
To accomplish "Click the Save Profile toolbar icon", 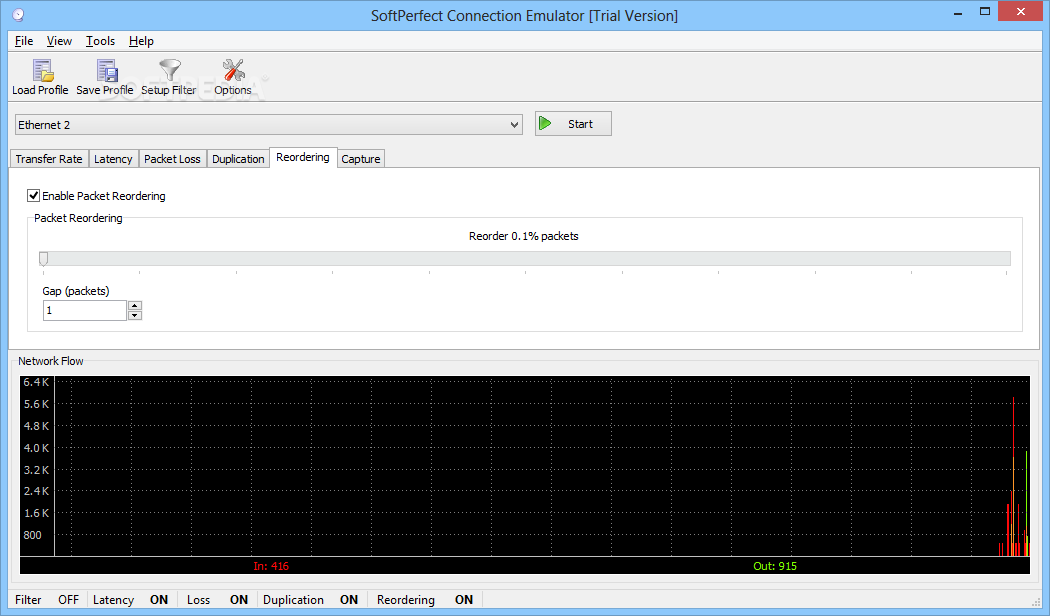I will click(104, 78).
